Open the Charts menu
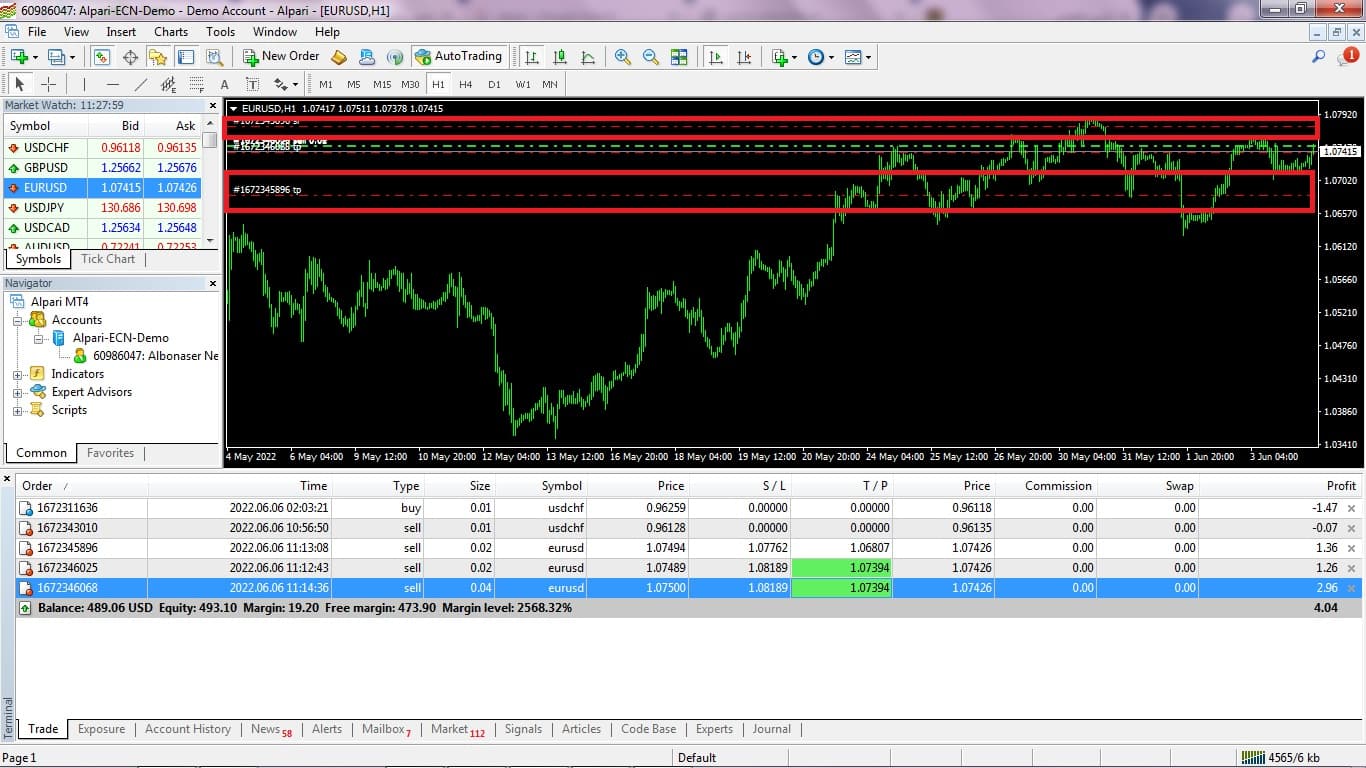 171,32
